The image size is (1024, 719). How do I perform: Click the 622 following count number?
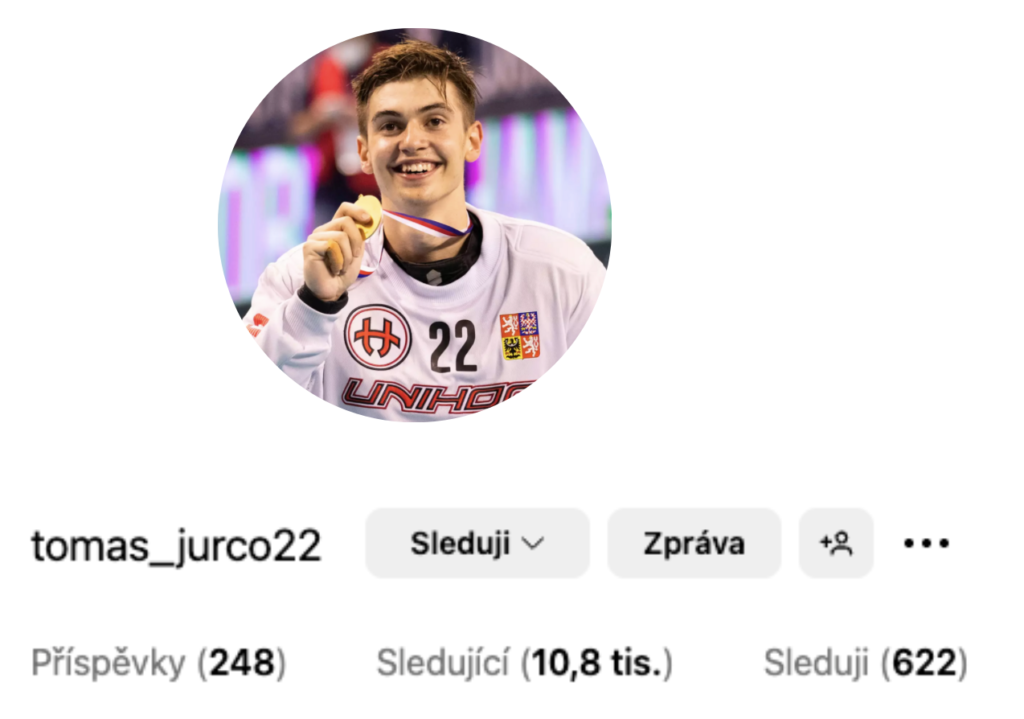pos(923,663)
